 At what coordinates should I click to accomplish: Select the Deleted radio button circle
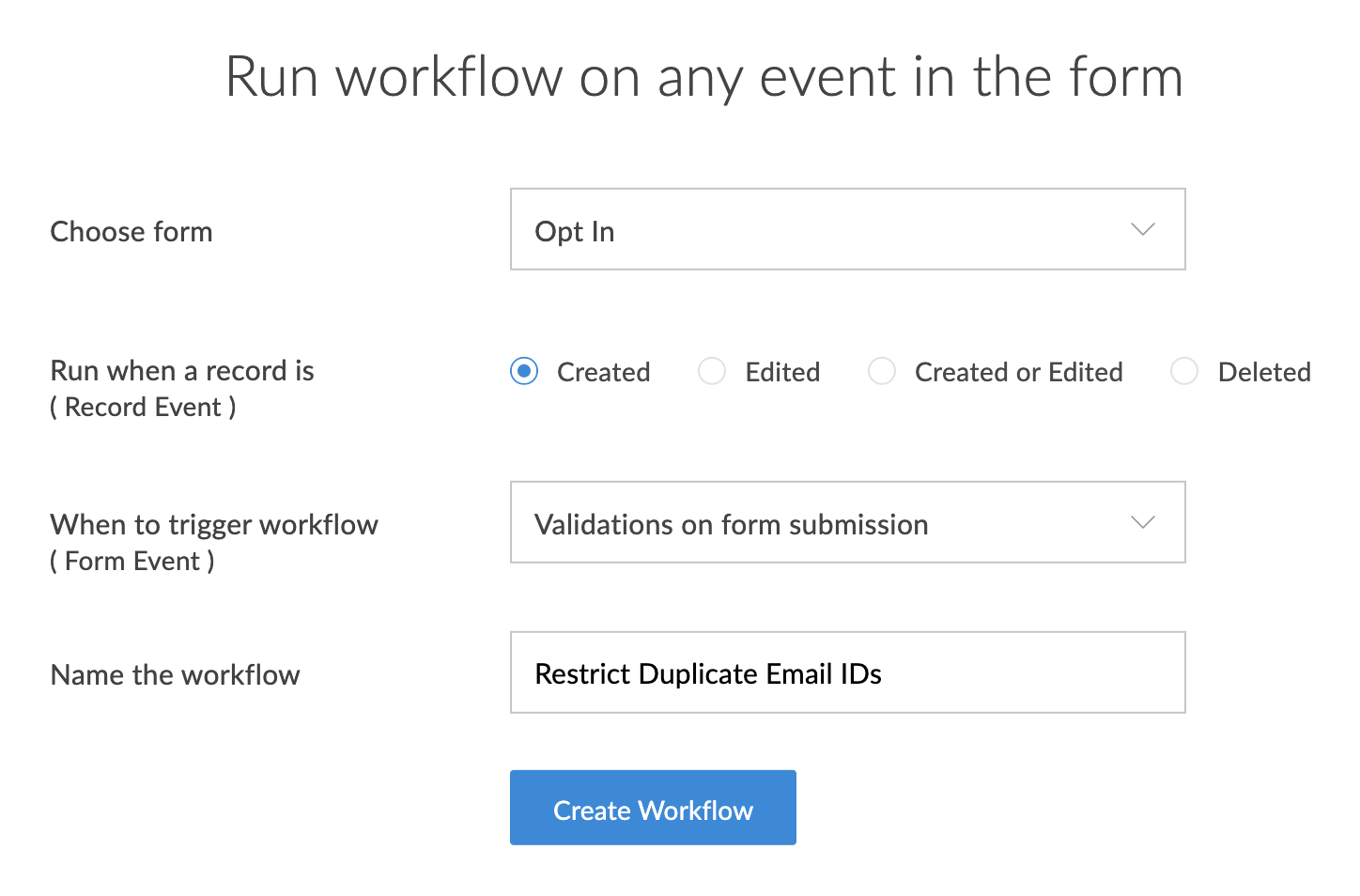click(x=1184, y=371)
